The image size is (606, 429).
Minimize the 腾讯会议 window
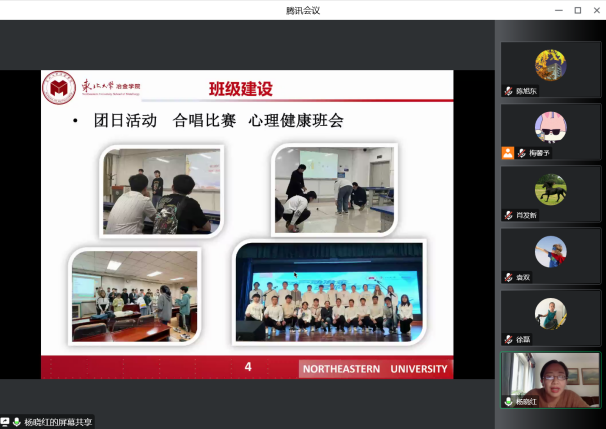(x=556, y=10)
